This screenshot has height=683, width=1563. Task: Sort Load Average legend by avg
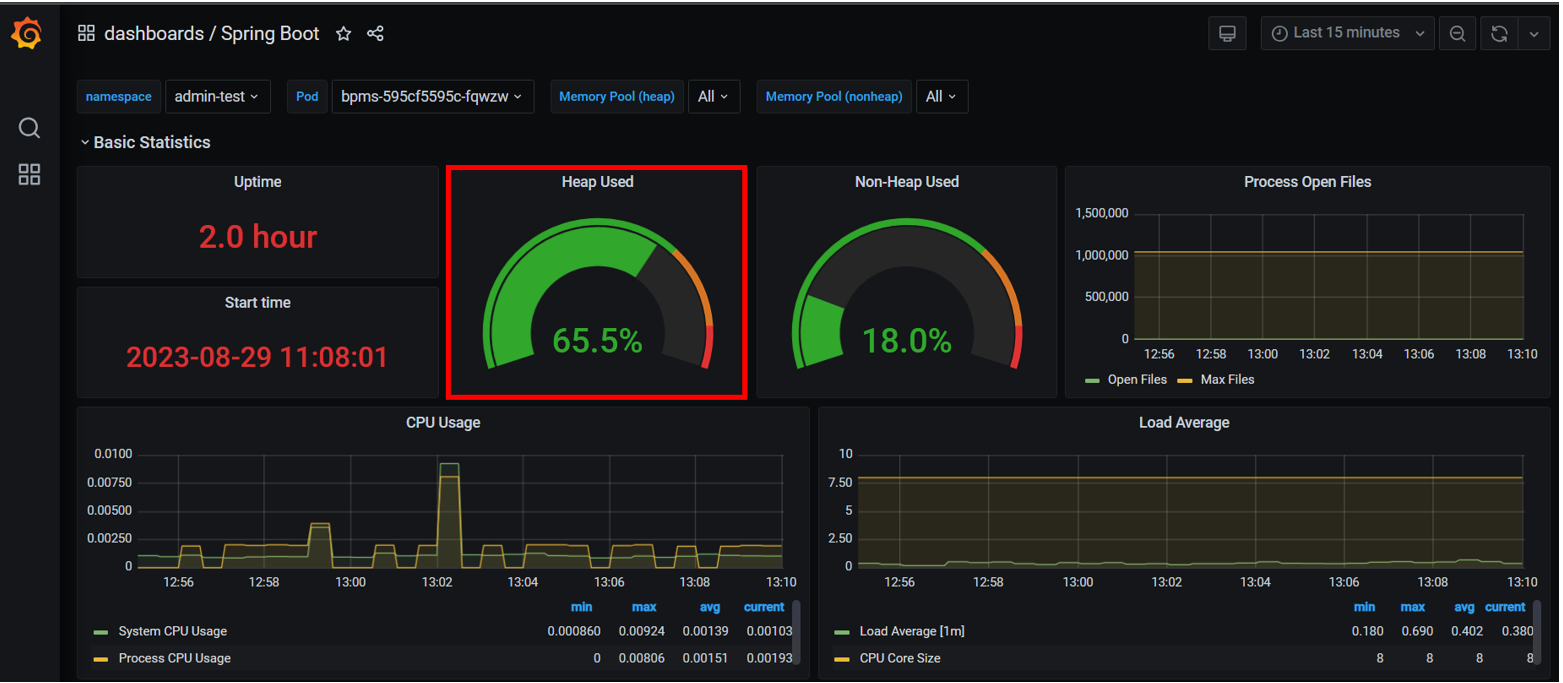[1464, 607]
